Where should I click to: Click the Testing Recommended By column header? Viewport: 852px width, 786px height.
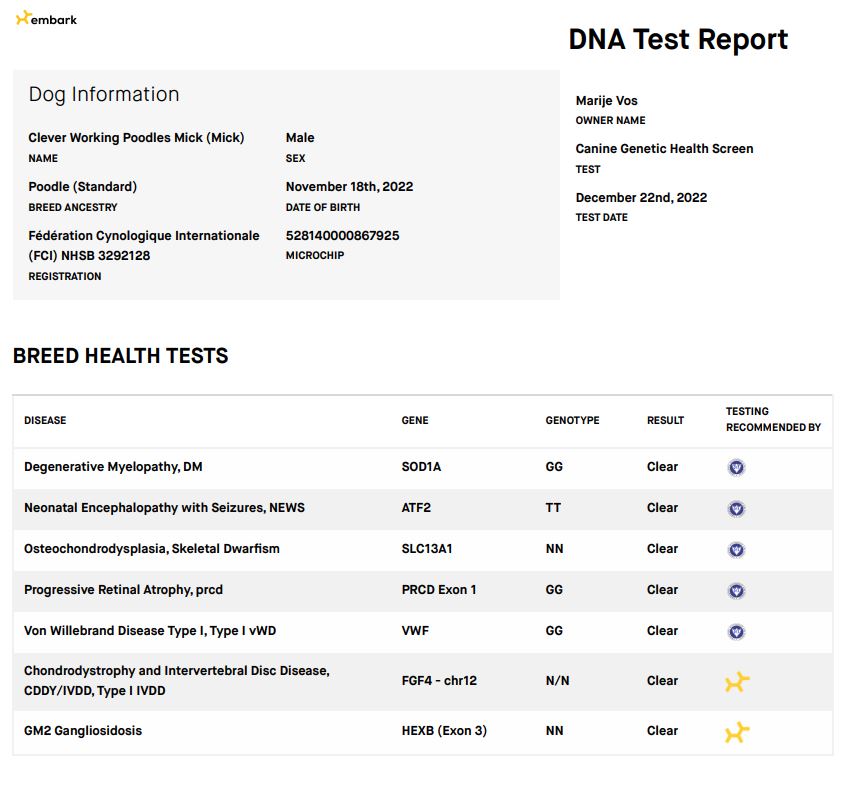772,419
